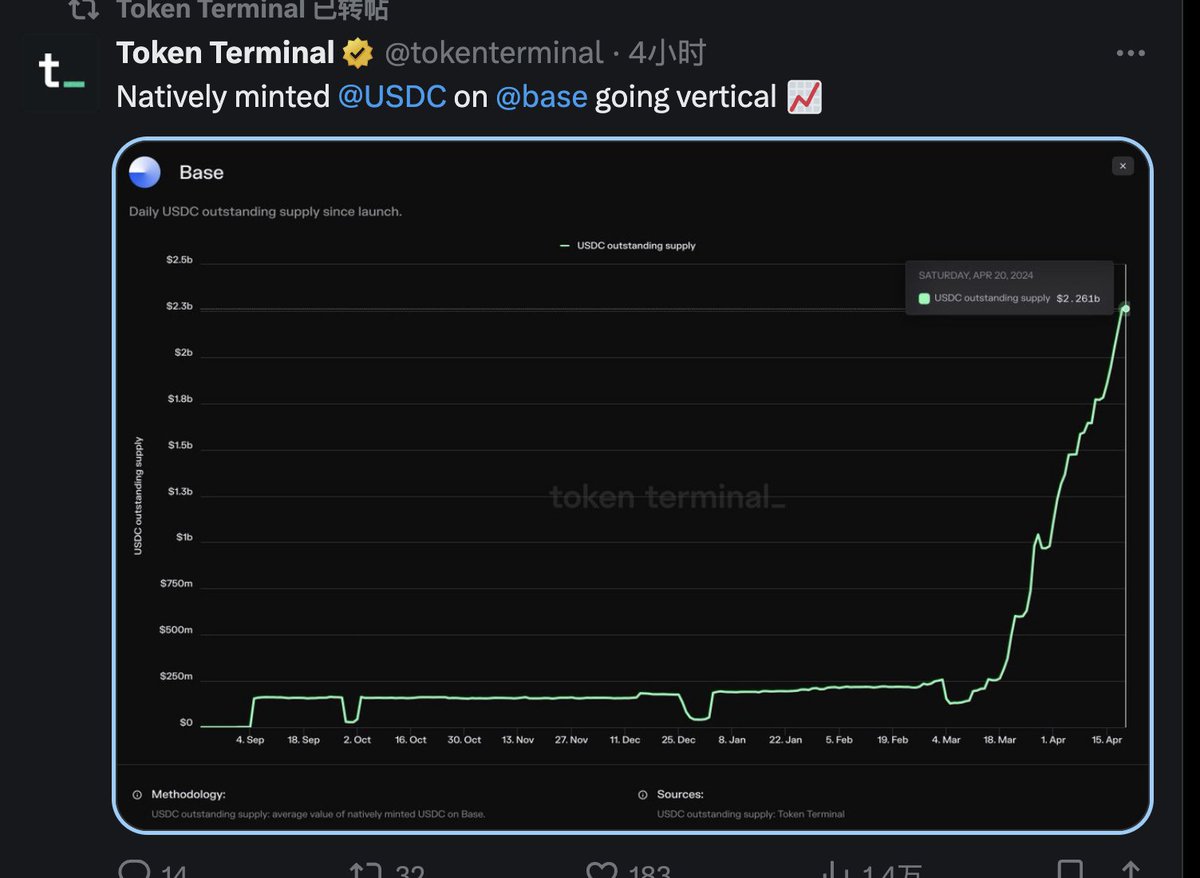The width and height of the screenshot is (1200, 878).
Task: Open the 4小时 tweet timestamp
Action: [x=668, y=53]
